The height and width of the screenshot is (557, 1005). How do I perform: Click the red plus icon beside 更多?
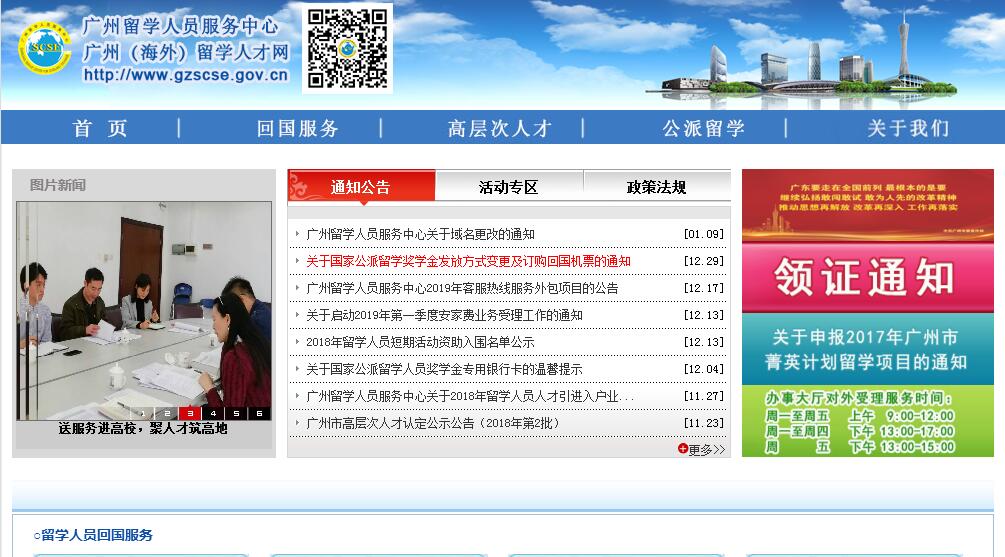pyautogui.click(x=683, y=449)
